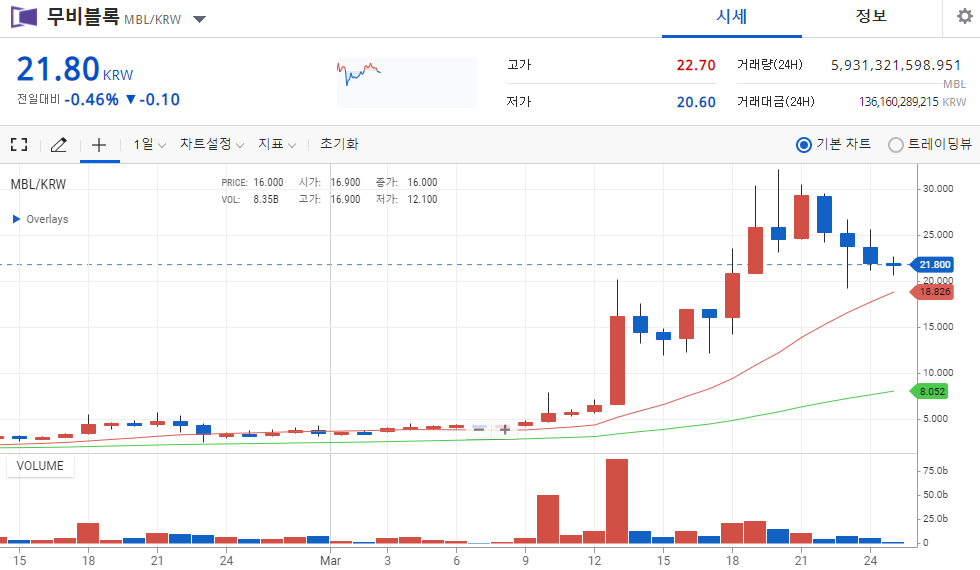
Task: Open the 지표 indicators dropdown
Action: pos(277,144)
